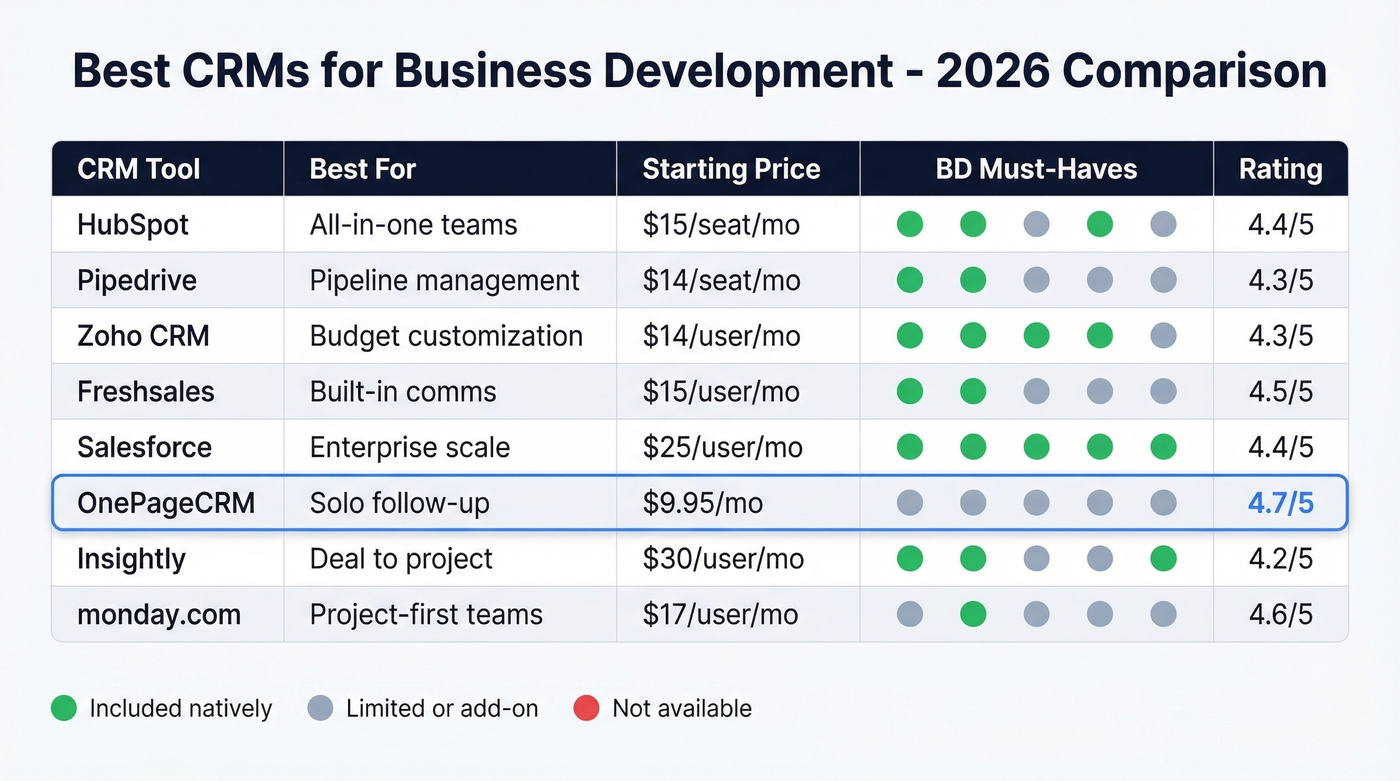Sort by the Rating column header

(1281, 168)
